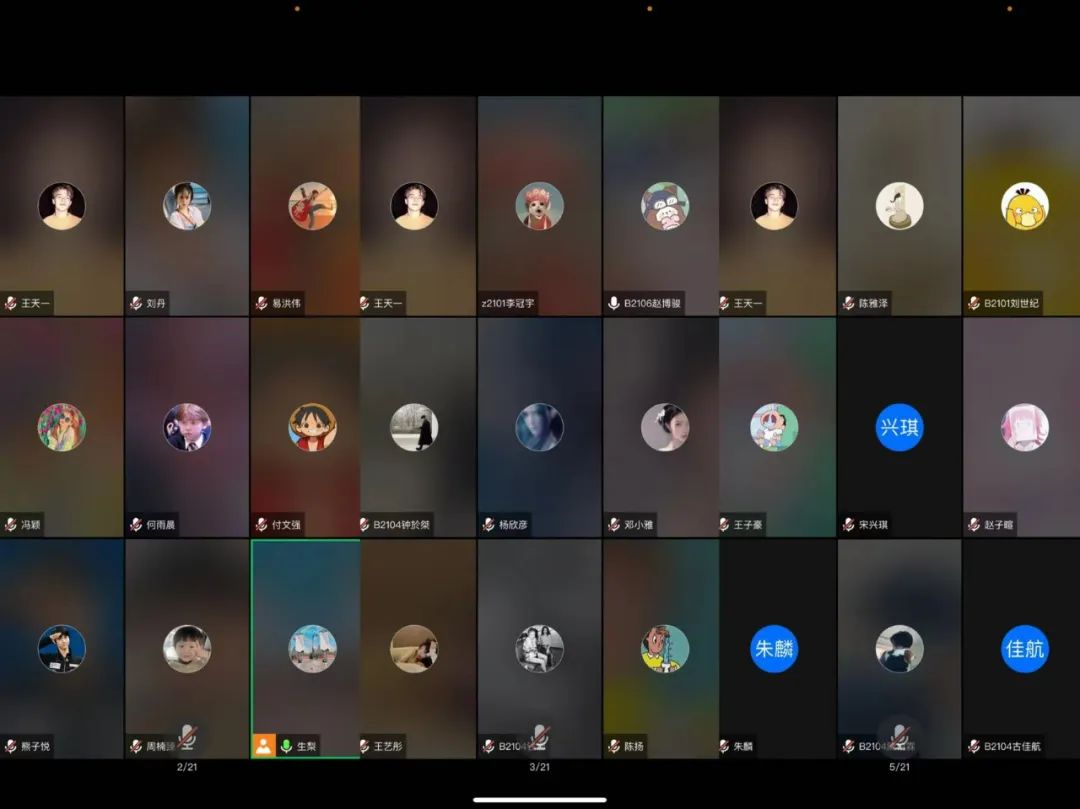This screenshot has width=1080, height=809.
Task: Click the muted mic icon beside 熊子悦
Action: coord(11,746)
